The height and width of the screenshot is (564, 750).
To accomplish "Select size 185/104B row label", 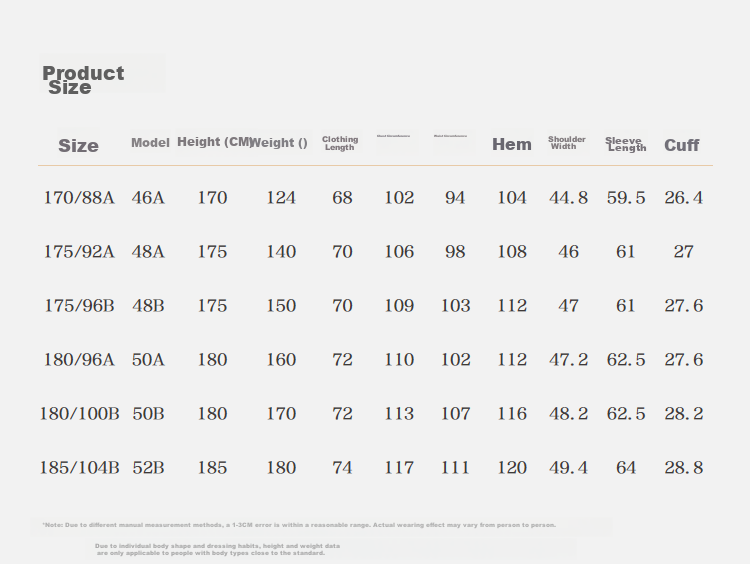I will pos(79,468).
